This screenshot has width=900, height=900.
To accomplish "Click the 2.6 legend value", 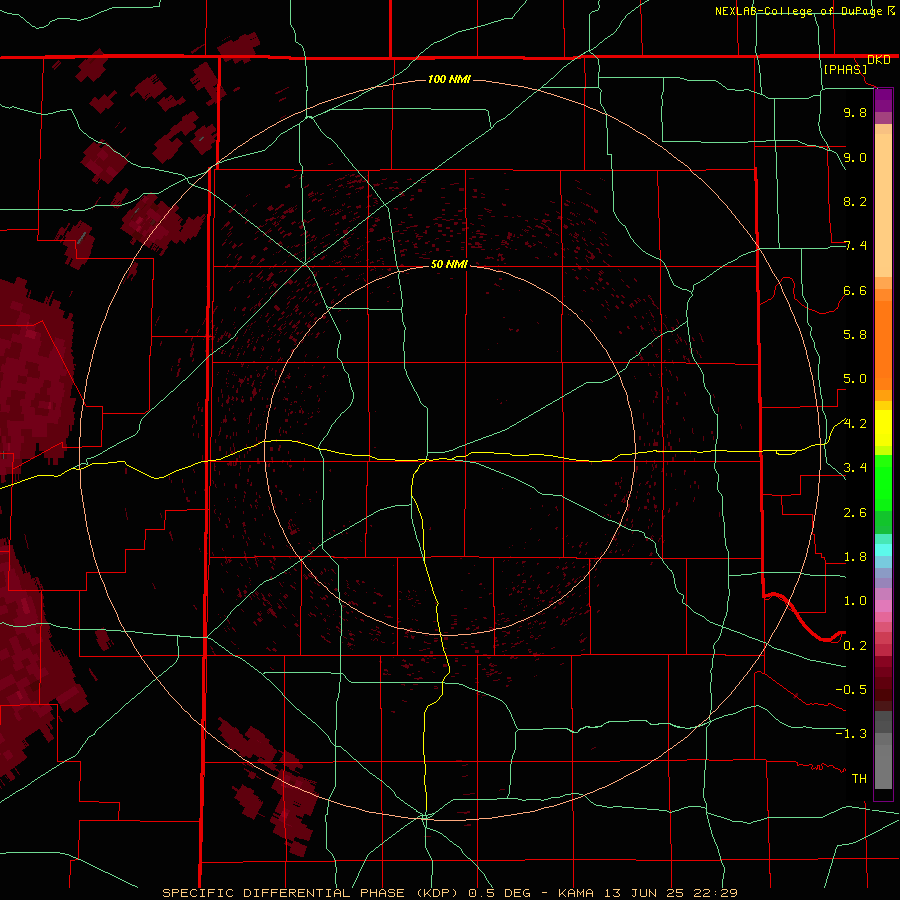I will pyautogui.click(x=855, y=513).
